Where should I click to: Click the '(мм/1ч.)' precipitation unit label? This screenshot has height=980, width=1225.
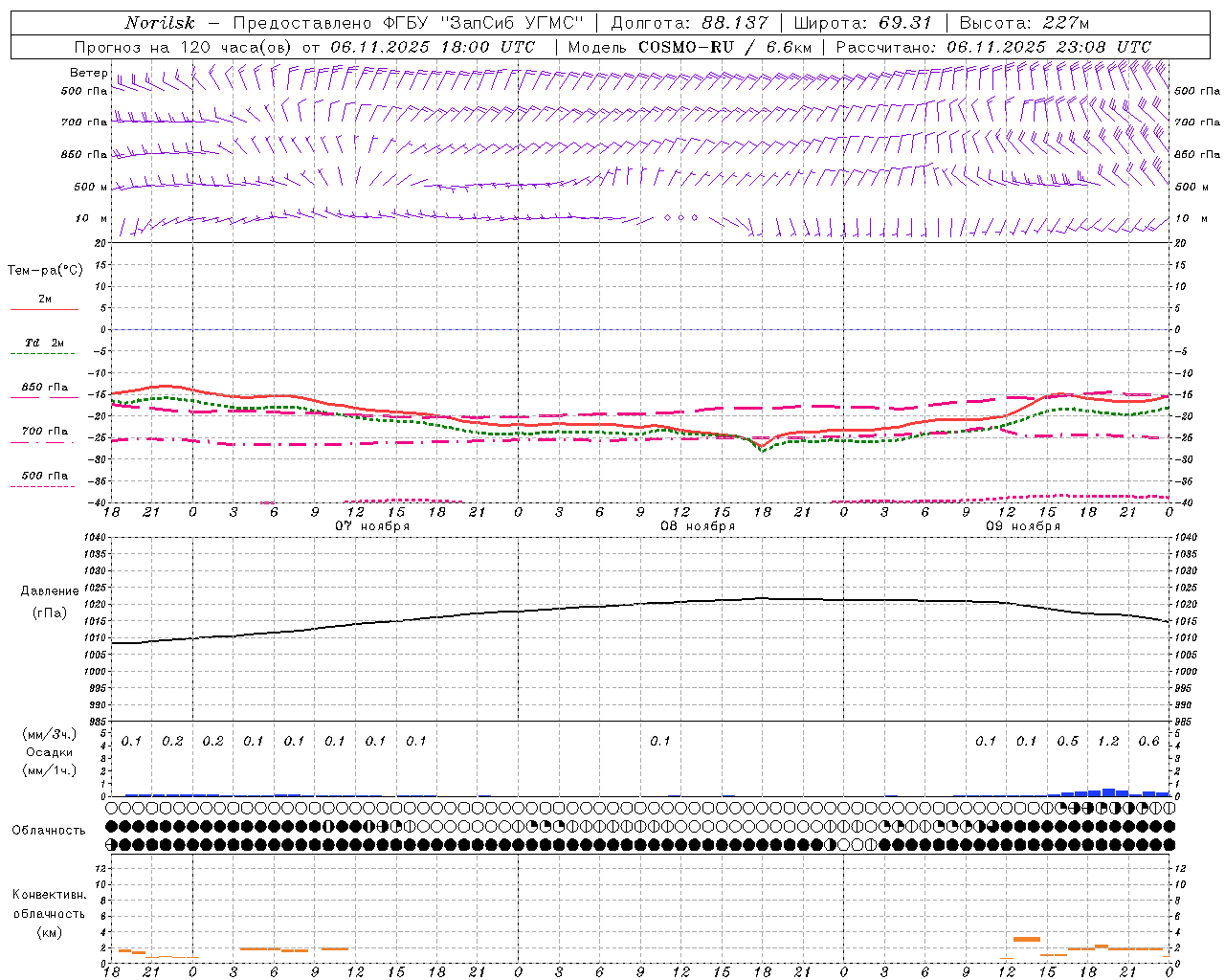[50, 770]
